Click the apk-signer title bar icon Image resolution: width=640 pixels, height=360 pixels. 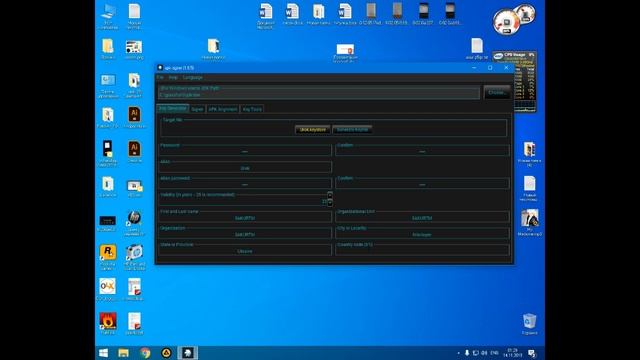click(160, 68)
